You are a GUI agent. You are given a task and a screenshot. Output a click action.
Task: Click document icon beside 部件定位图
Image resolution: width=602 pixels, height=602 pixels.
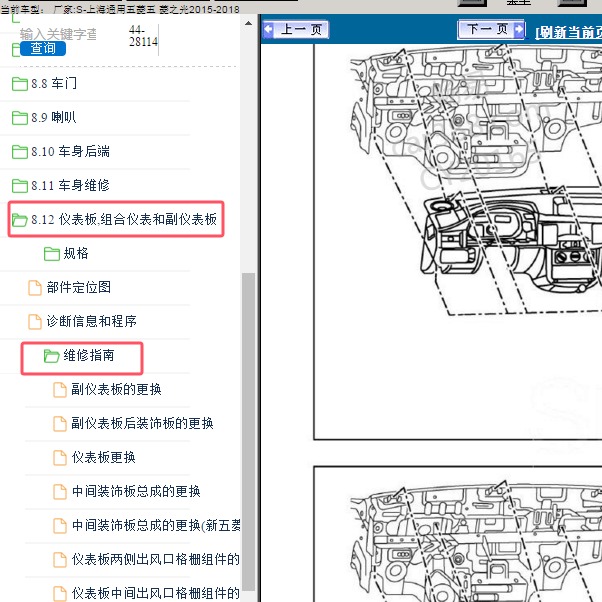[x=35, y=288]
